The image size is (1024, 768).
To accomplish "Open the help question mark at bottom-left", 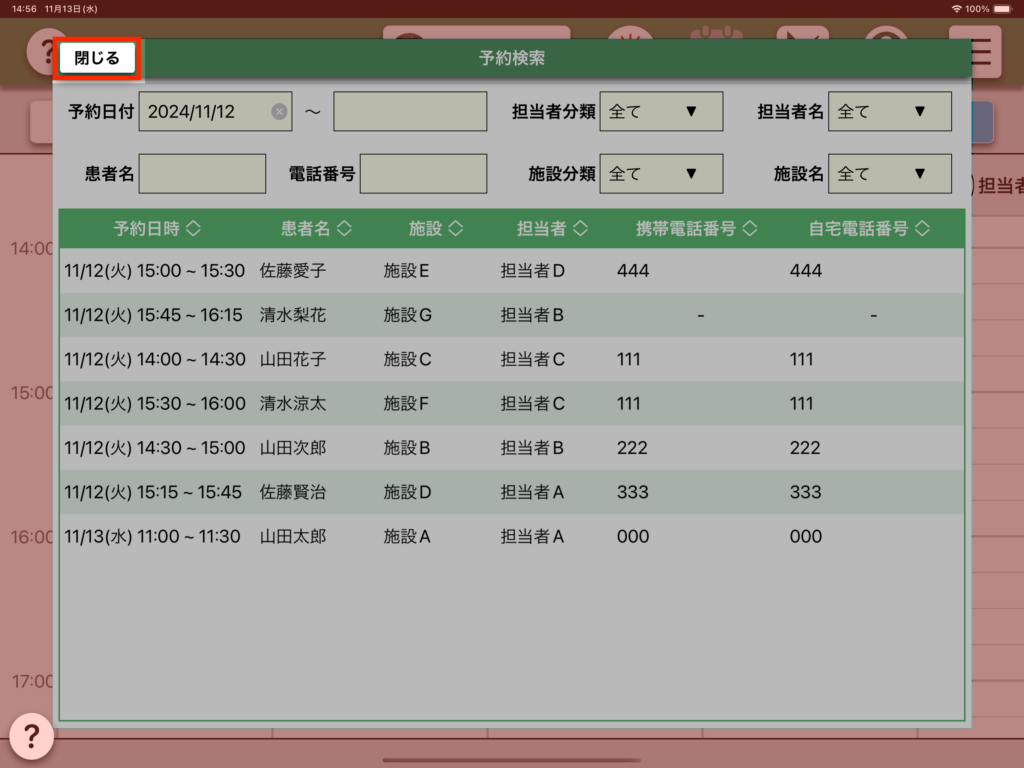I will tap(31, 737).
